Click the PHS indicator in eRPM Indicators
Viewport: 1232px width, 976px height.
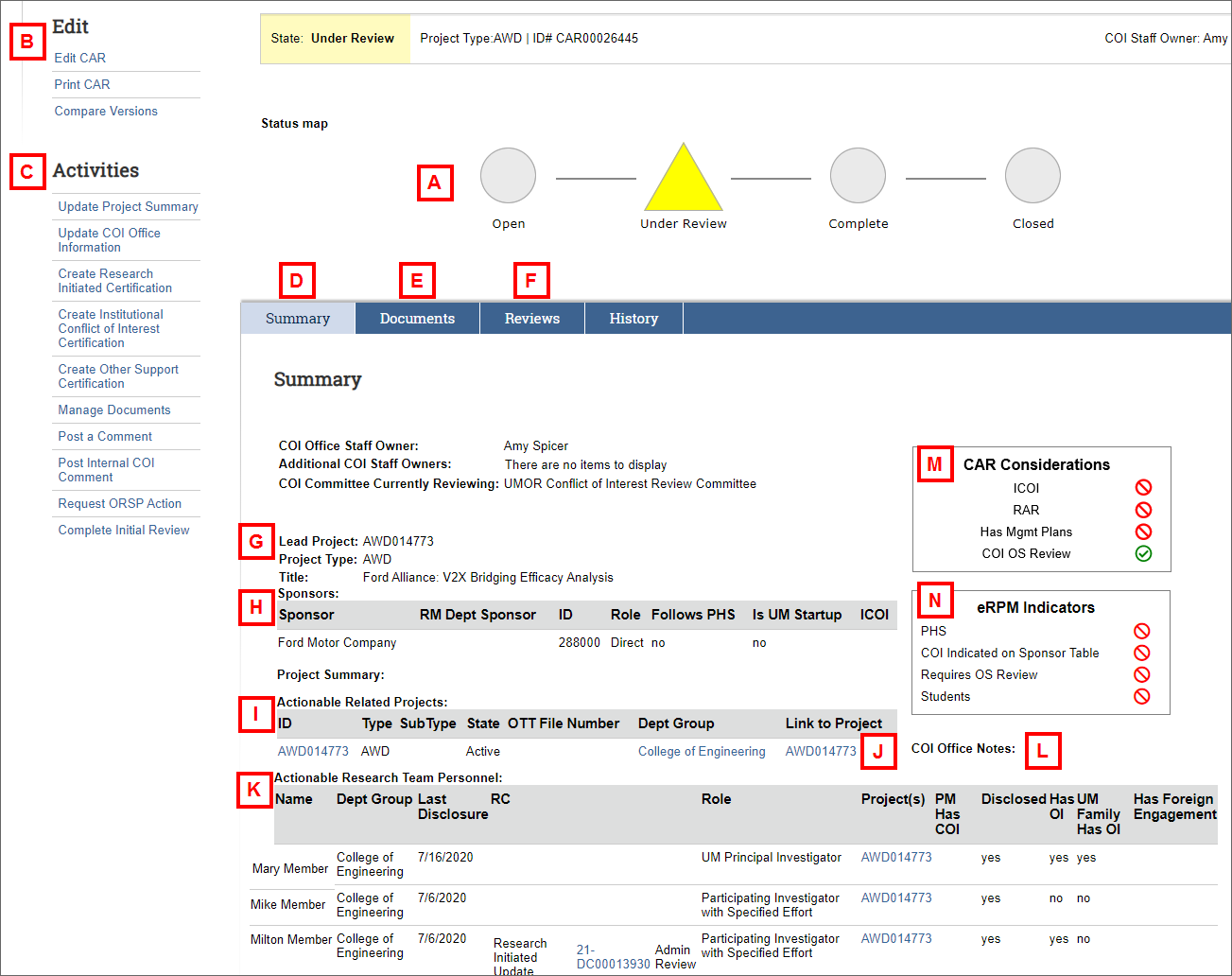(1143, 631)
